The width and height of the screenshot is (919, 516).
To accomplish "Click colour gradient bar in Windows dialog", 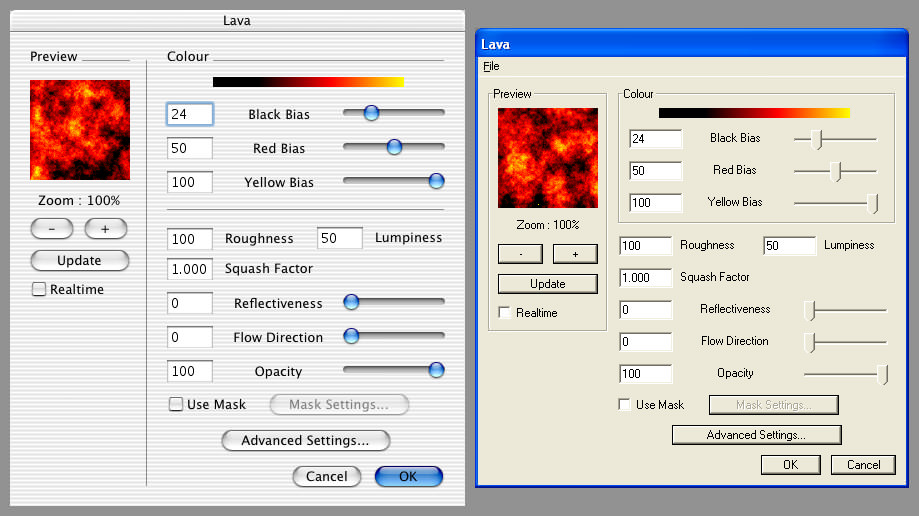I will (x=754, y=113).
